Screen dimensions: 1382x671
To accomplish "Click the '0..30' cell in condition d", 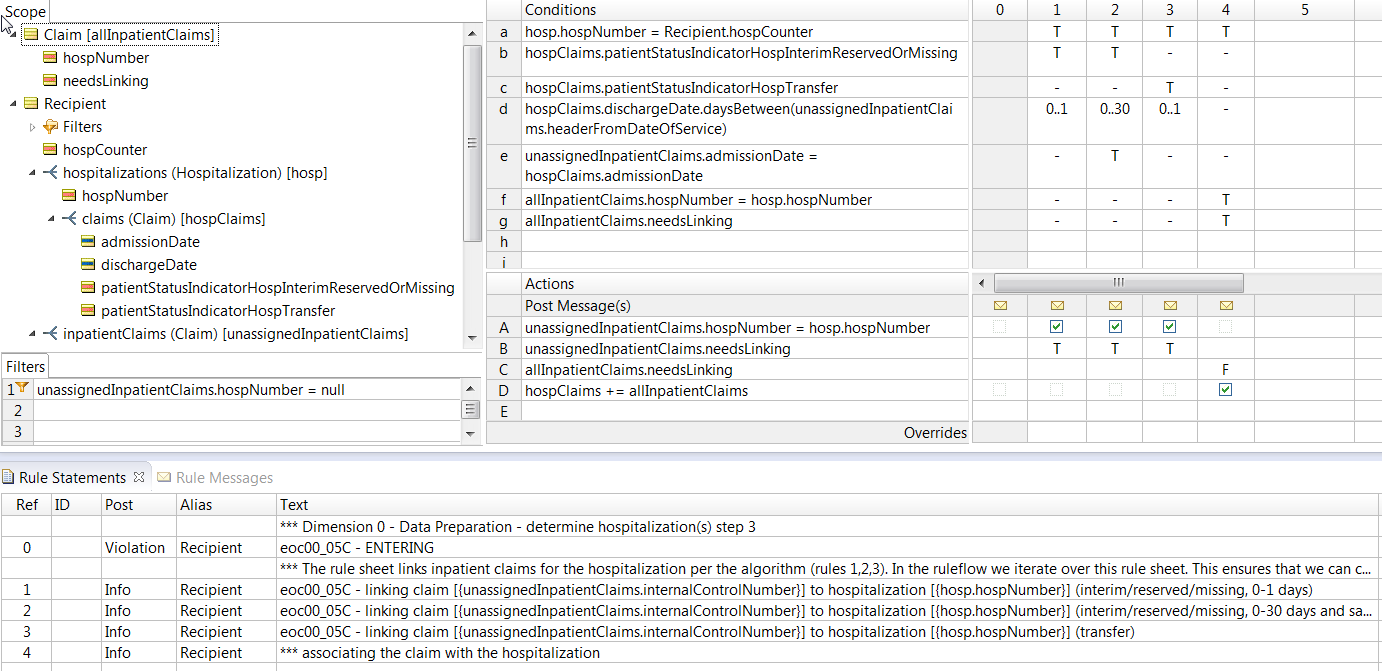I will (x=1115, y=108).
